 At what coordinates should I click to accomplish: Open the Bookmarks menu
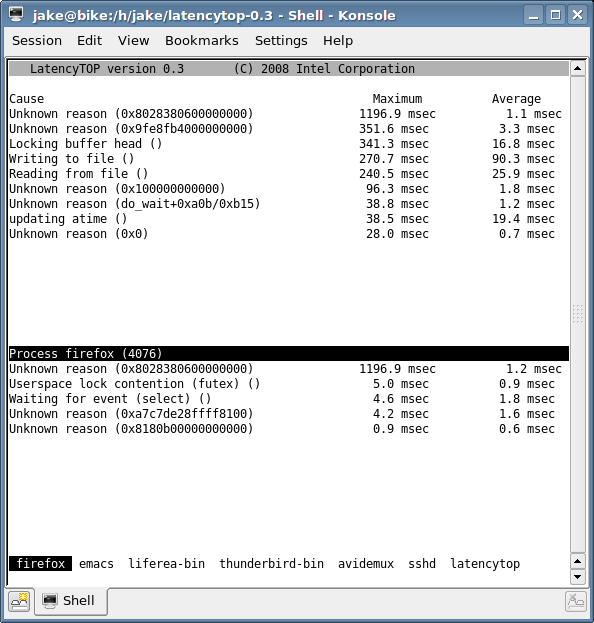coord(202,41)
